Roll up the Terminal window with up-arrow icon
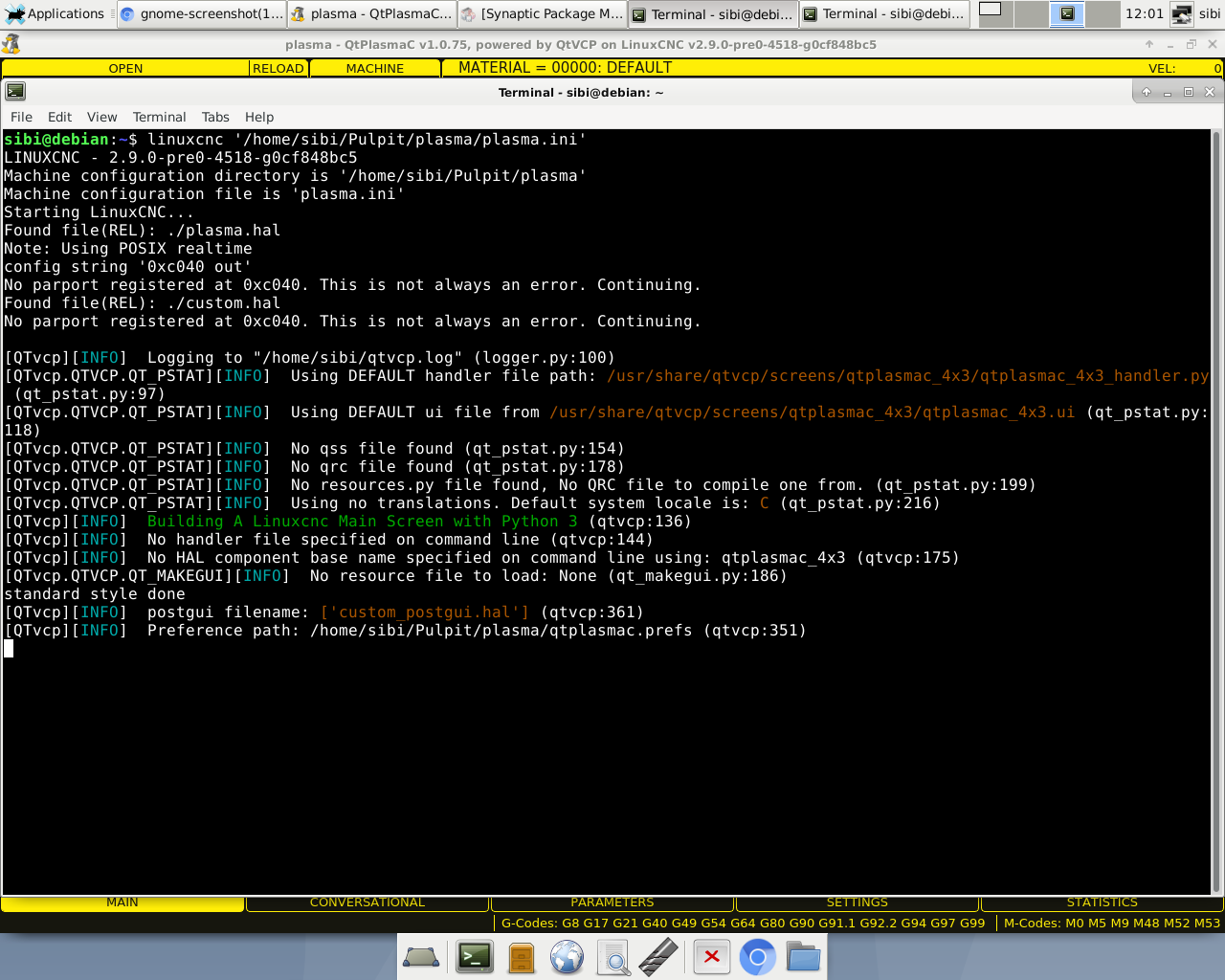The height and width of the screenshot is (980, 1225). pyautogui.click(x=1147, y=92)
